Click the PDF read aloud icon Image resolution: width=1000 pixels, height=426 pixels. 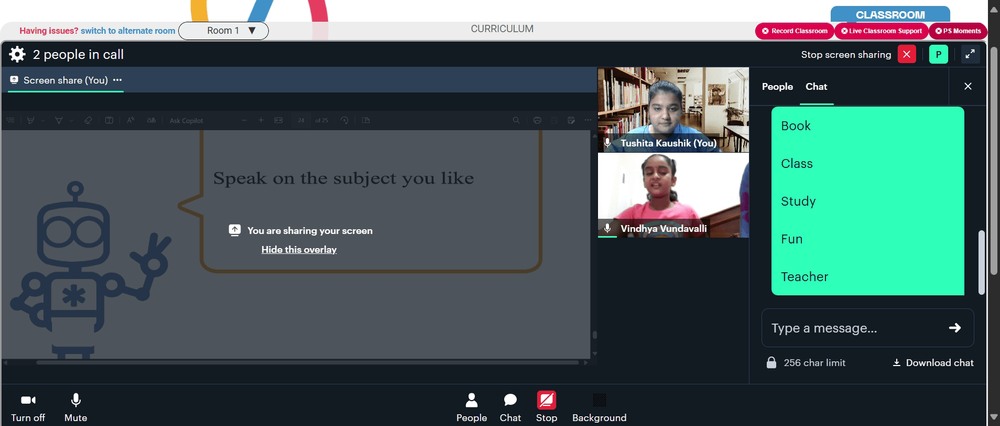click(130, 120)
